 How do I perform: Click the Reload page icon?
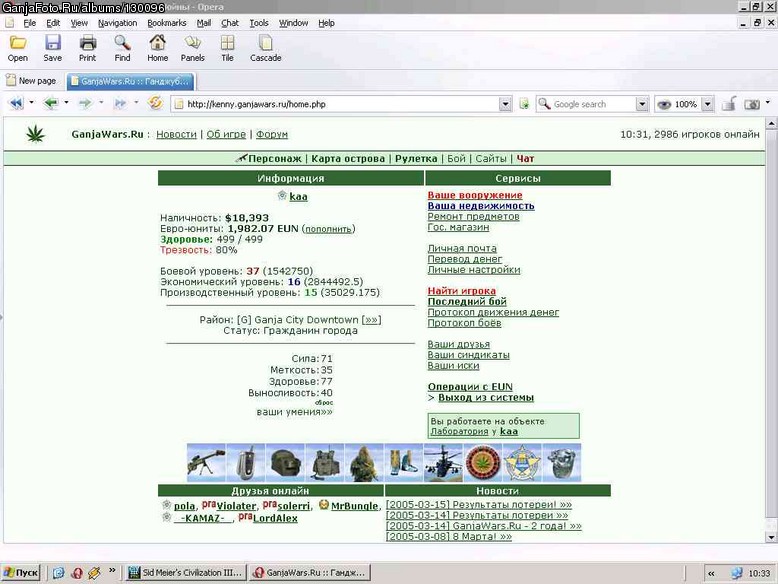(x=155, y=103)
